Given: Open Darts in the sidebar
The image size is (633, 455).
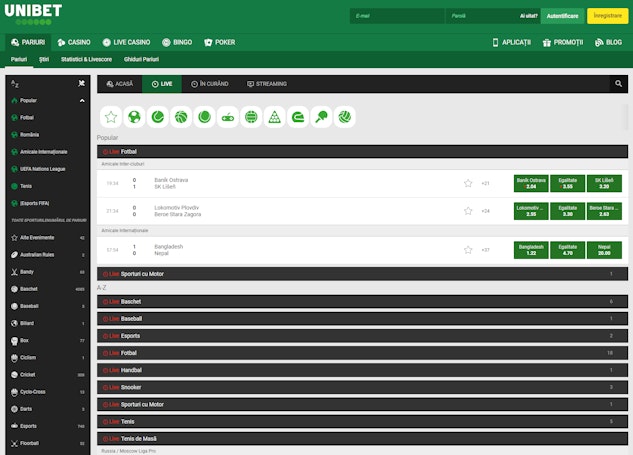Looking at the screenshot, I should click(x=48, y=409).
